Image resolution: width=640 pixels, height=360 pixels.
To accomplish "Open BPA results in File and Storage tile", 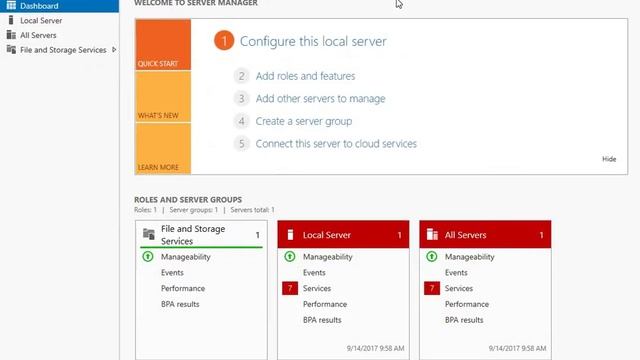I will tap(180, 304).
